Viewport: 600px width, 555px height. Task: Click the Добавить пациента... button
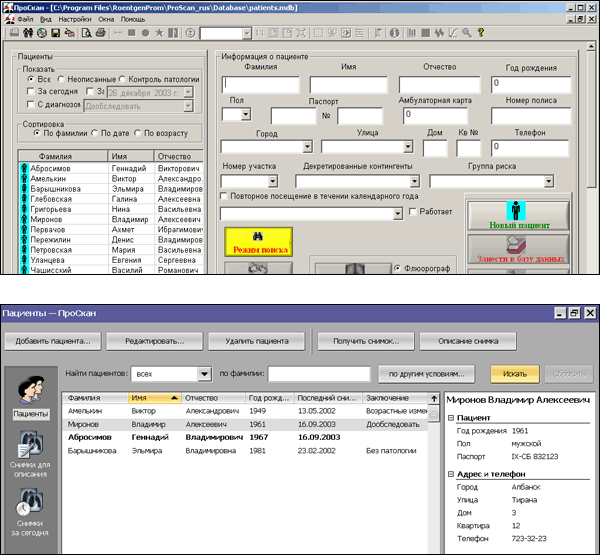[x=55, y=341]
